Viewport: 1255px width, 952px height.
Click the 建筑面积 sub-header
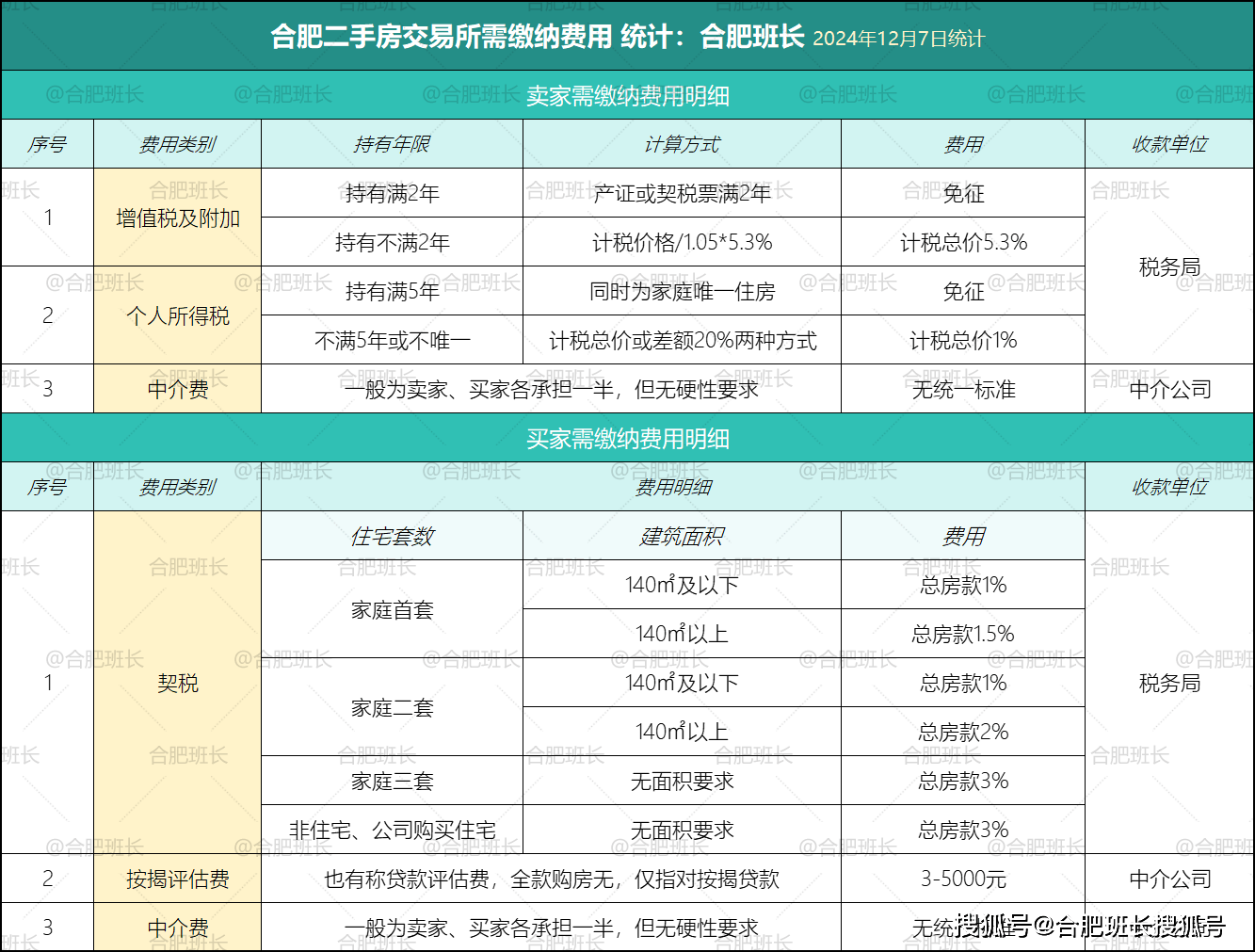[682, 536]
